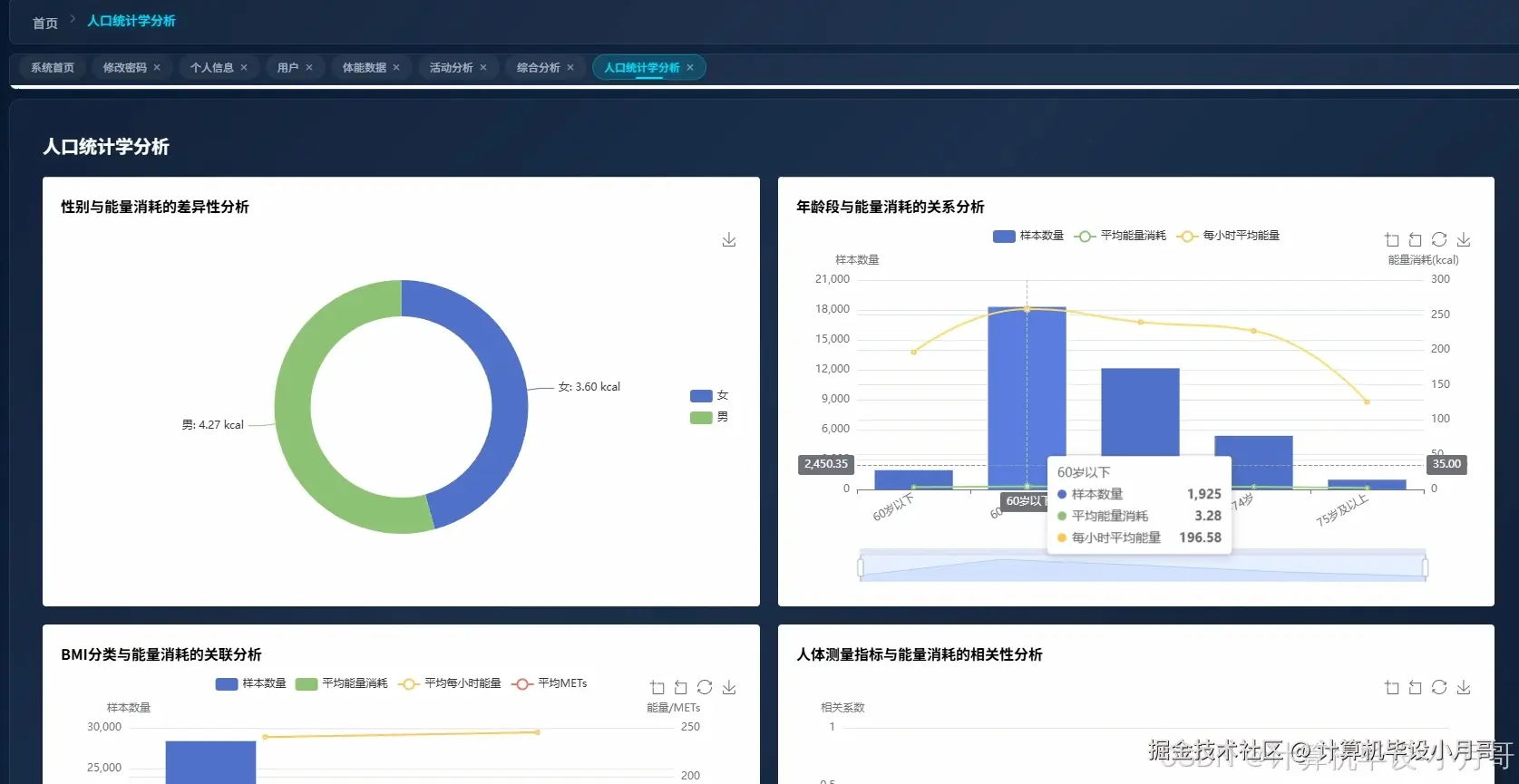This screenshot has width=1519, height=784.
Task: Click the 75岁及以上 axis label
Action: [1342, 510]
